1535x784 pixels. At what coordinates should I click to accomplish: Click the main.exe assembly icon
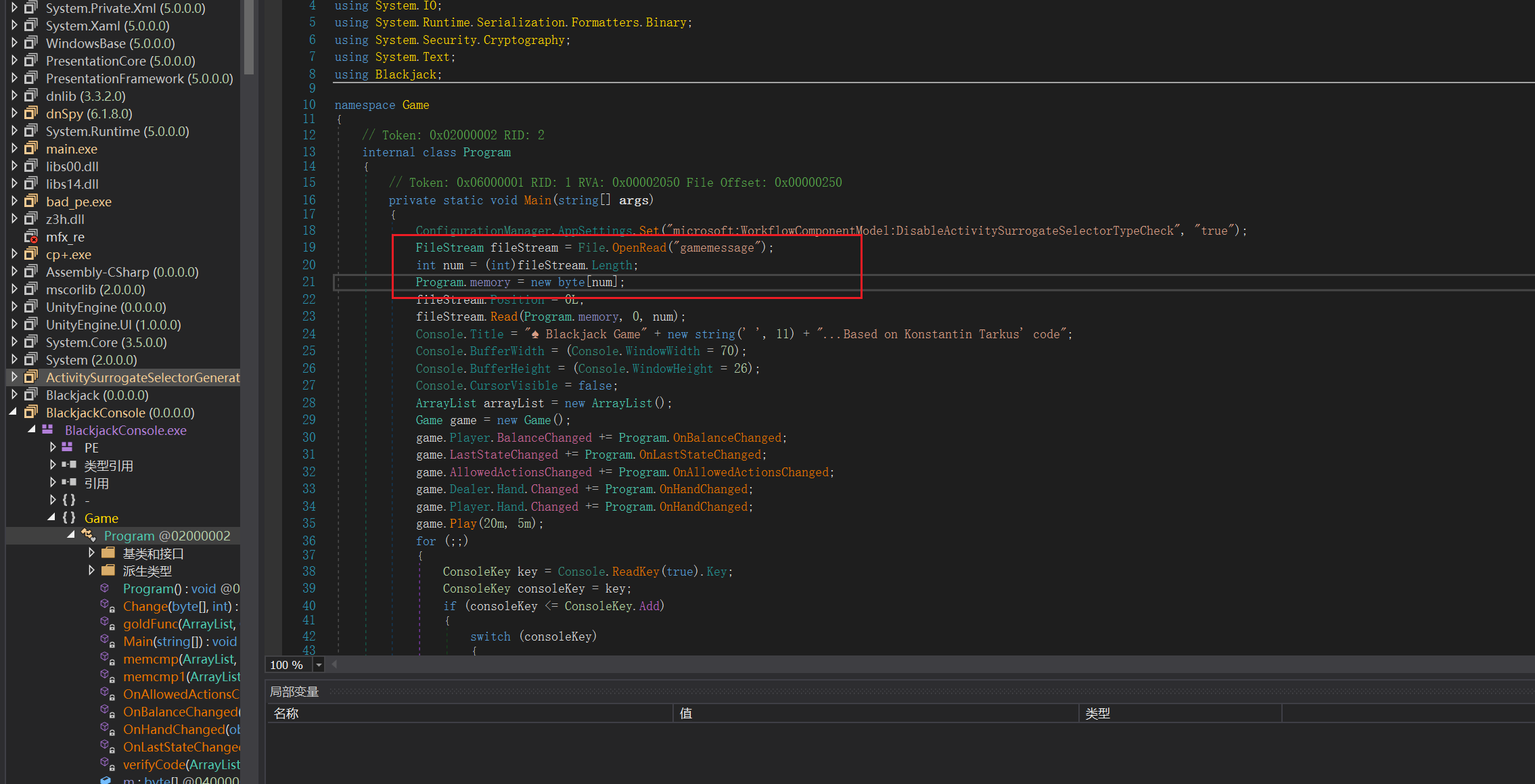[31, 149]
